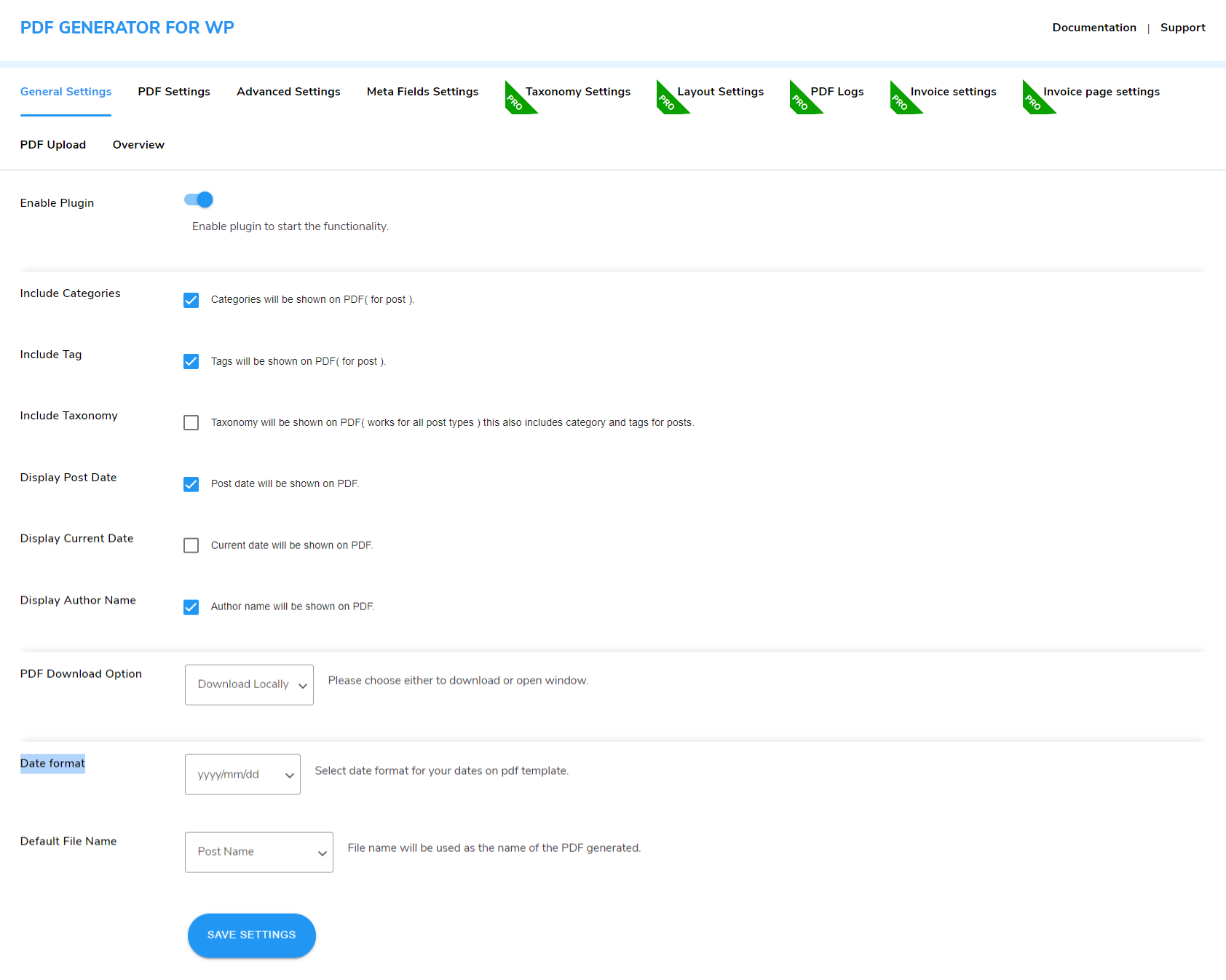
Task: Uncheck the Display Author Name checkbox
Action: 191,606
